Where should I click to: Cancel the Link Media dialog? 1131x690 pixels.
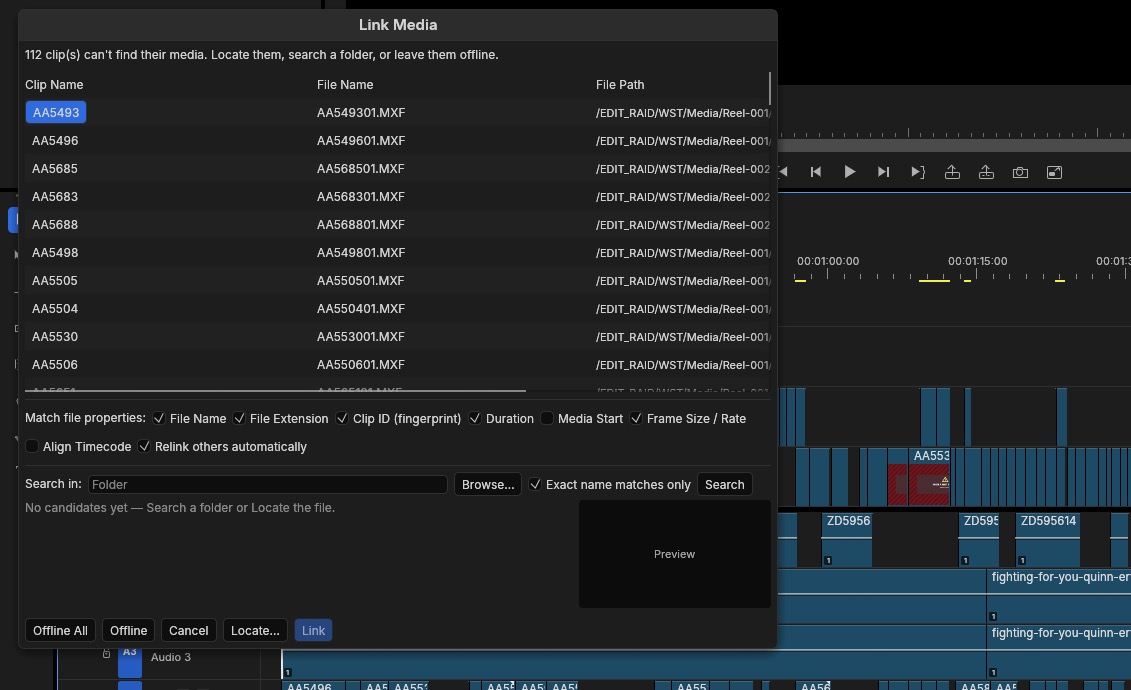click(188, 630)
